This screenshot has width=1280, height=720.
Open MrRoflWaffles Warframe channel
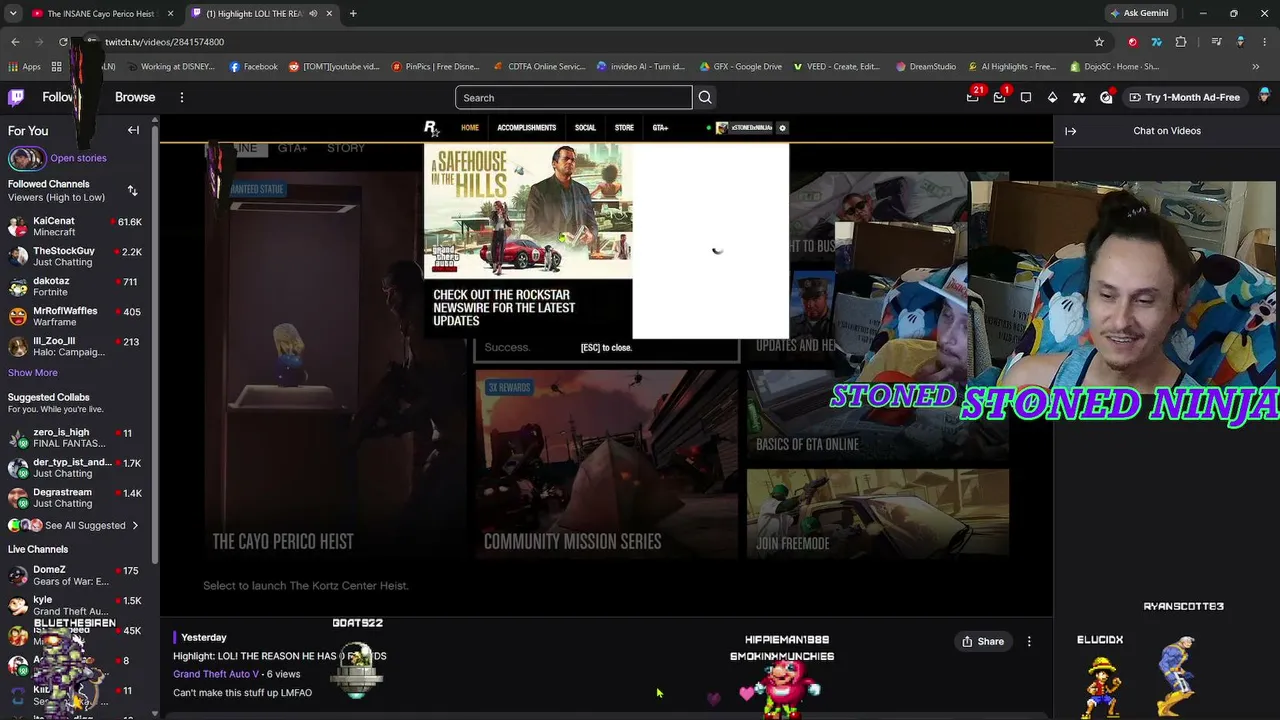(x=75, y=316)
